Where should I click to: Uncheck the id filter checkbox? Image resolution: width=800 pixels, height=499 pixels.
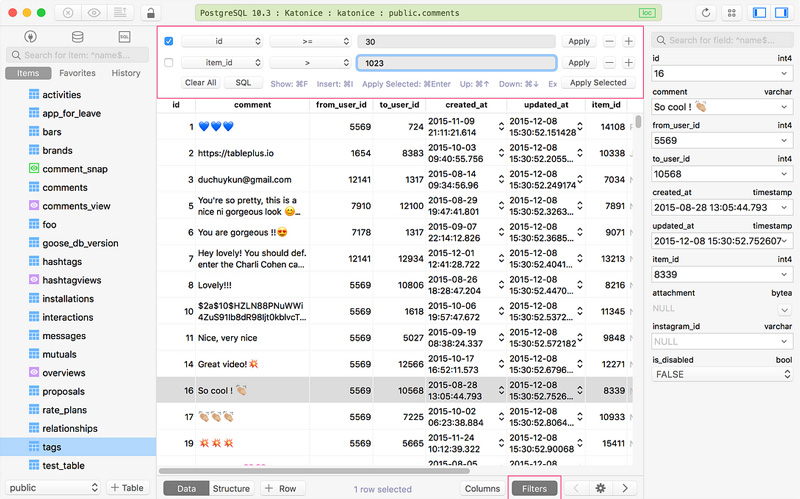point(168,41)
